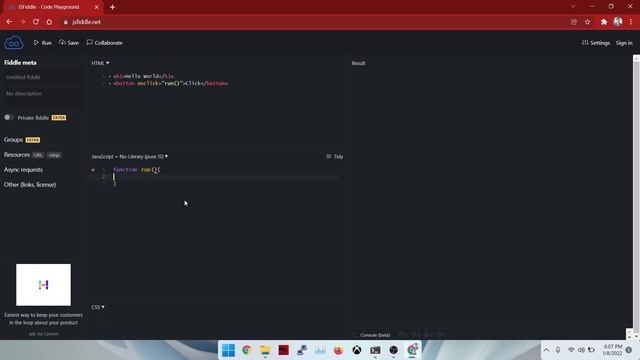Viewport: 640px width, 360px height.
Task: Tidy the JavaScript code
Action: point(335,156)
